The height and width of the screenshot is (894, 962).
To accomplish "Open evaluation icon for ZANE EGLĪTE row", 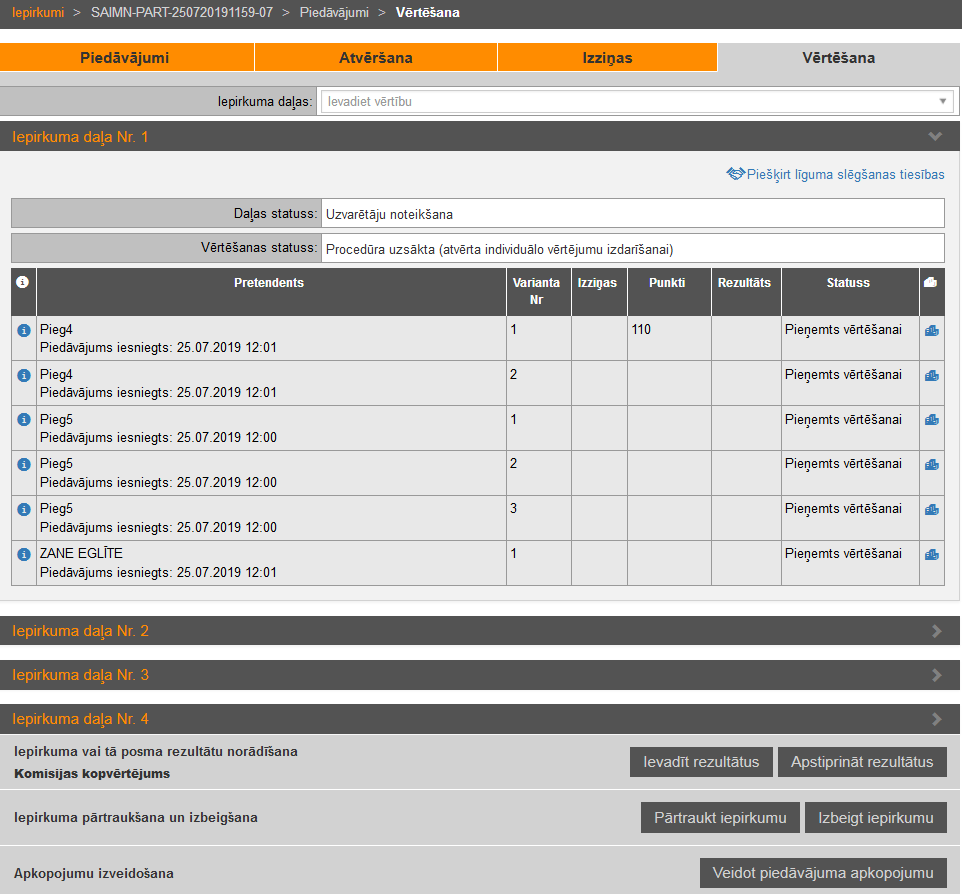I will [x=931, y=554].
